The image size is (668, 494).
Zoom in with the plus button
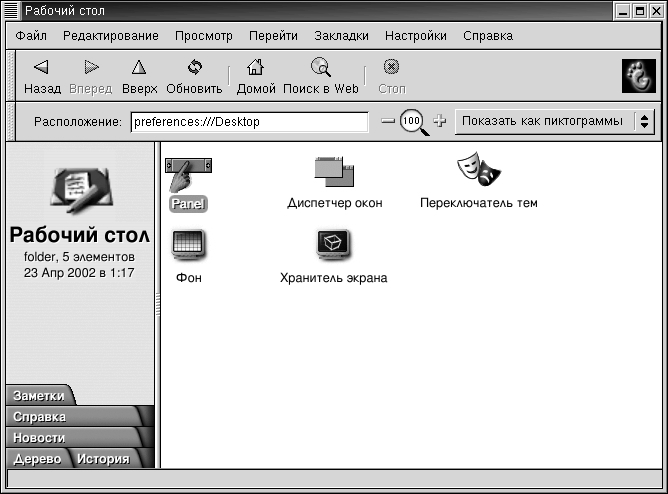click(x=439, y=122)
